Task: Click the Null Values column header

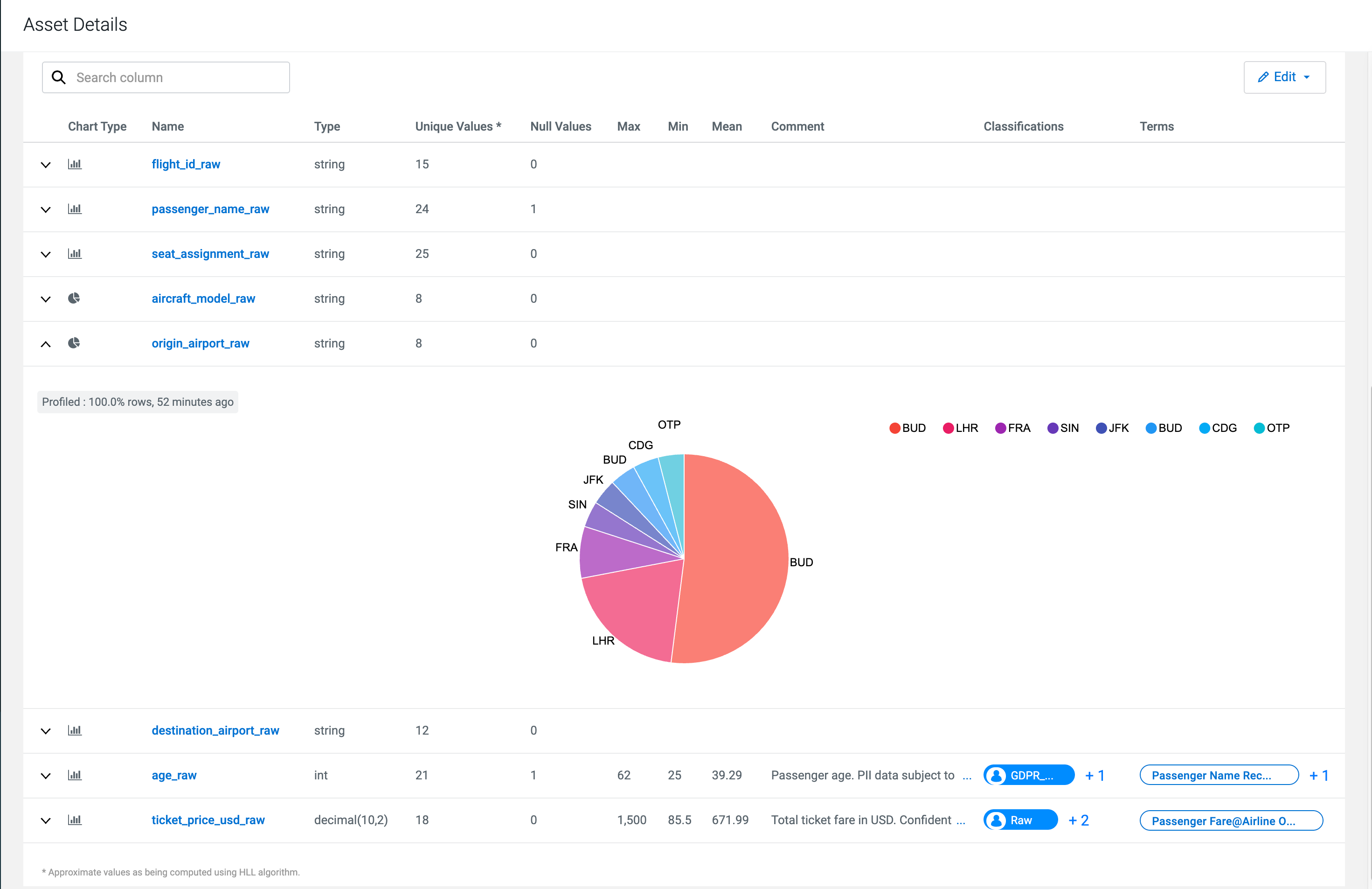Action: click(x=561, y=126)
